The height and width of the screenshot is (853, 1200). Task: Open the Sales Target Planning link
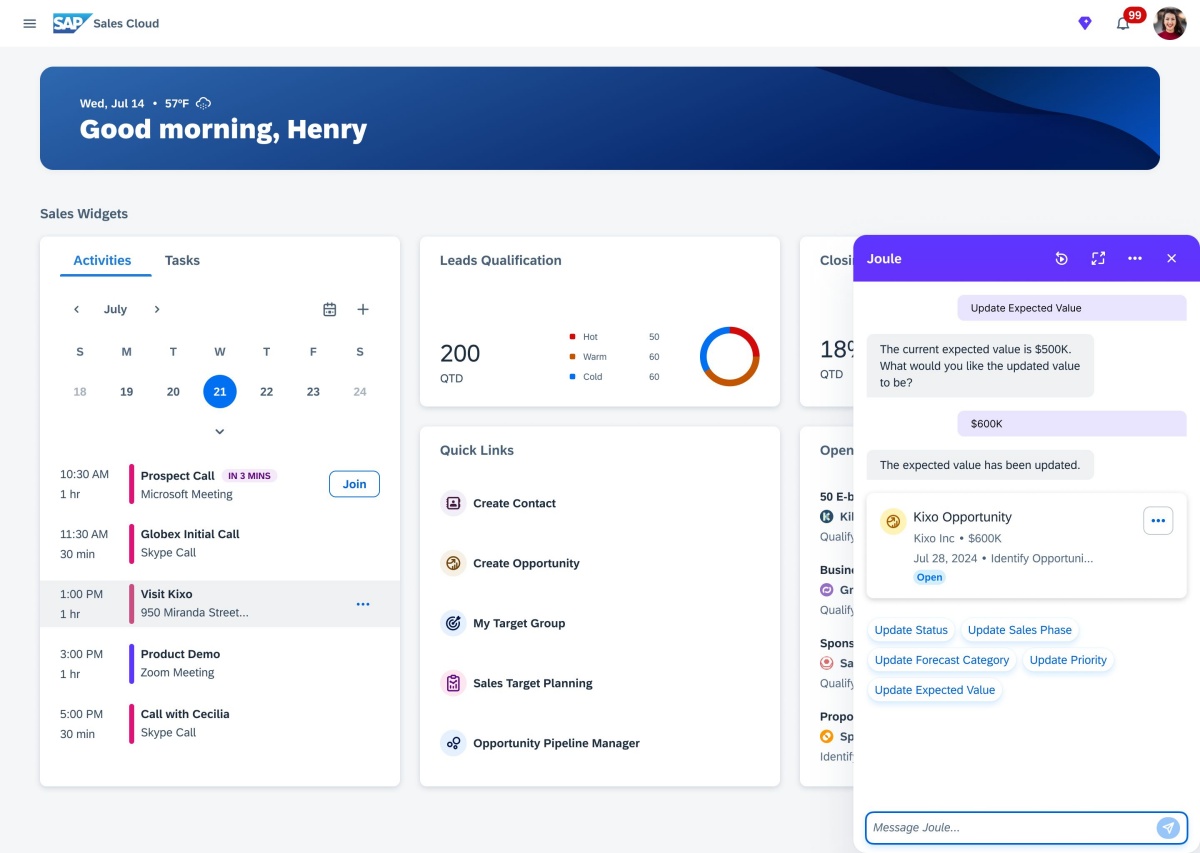(x=533, y=683)
